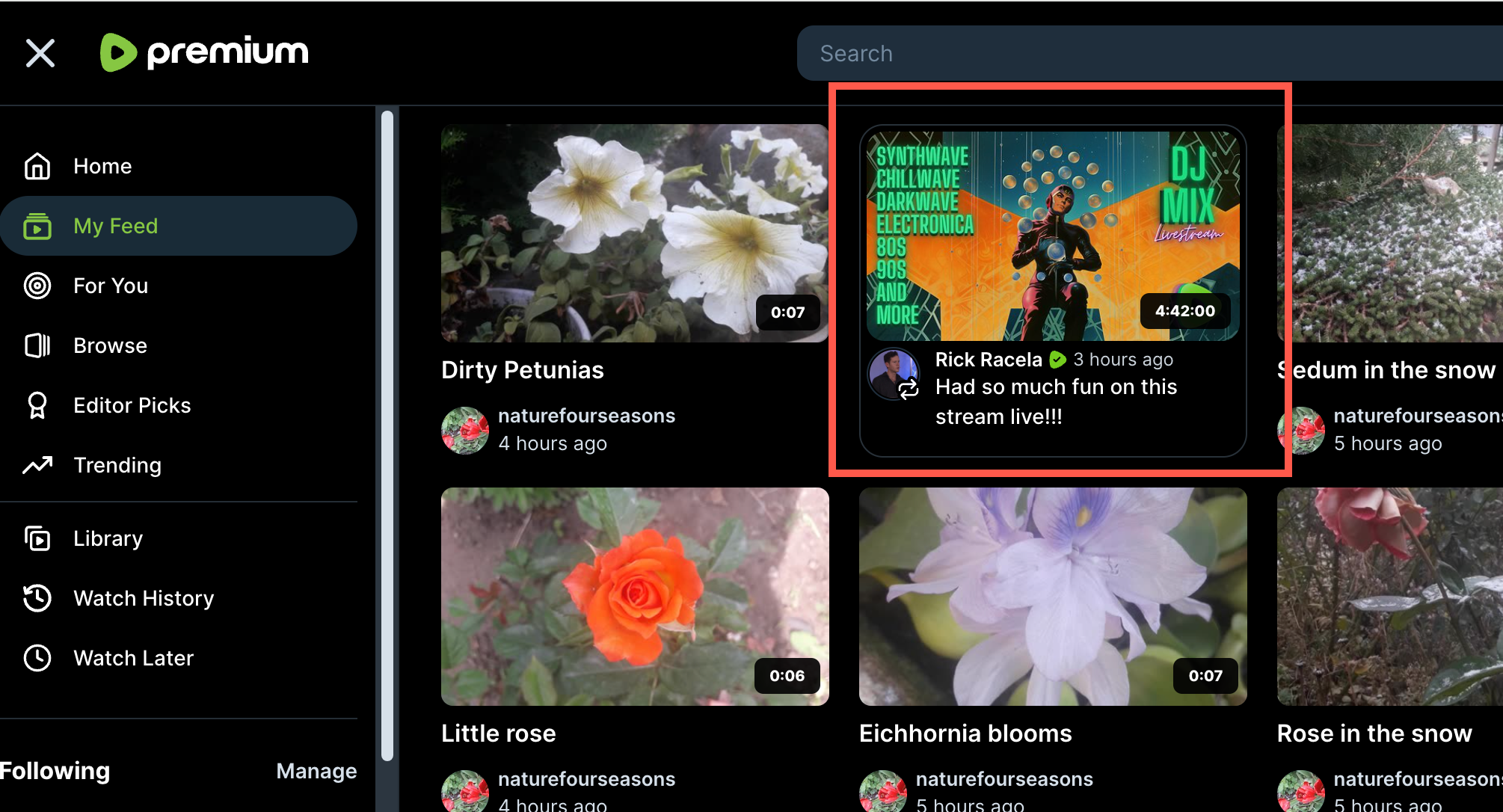This screenshot has width=1503, height=812.
Task: Click the Eichhornia blooms flower thumbnail
Action: pyautogui.click(x=1052, y=597)
